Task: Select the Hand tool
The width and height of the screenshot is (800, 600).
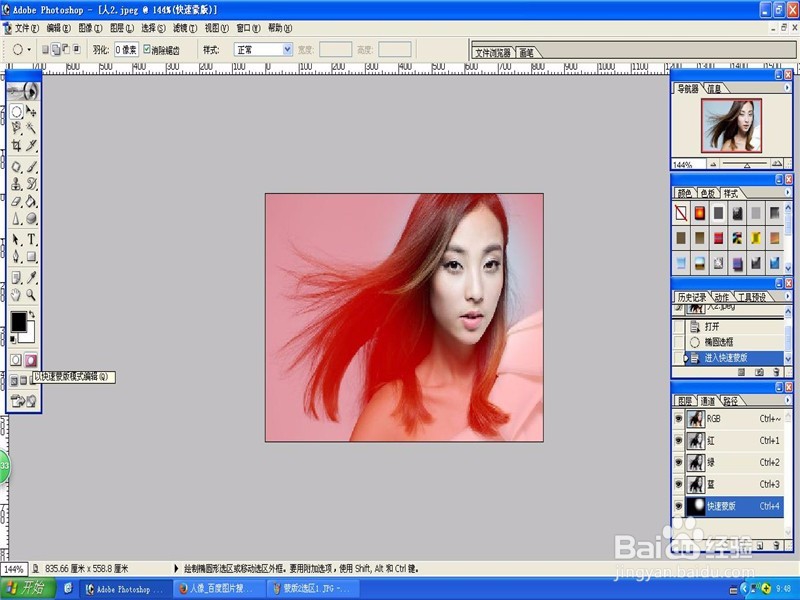Action: point(16,294)
